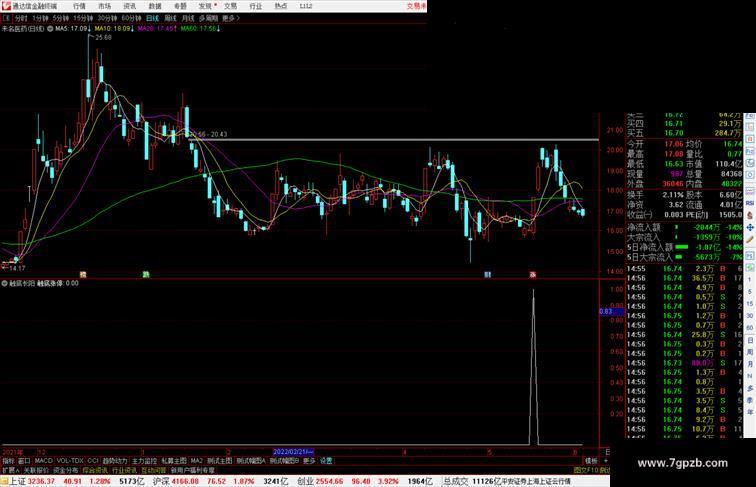Expand the 更多 period options at top
This screenshot has height=487, width=756.
tap(231, 18)
